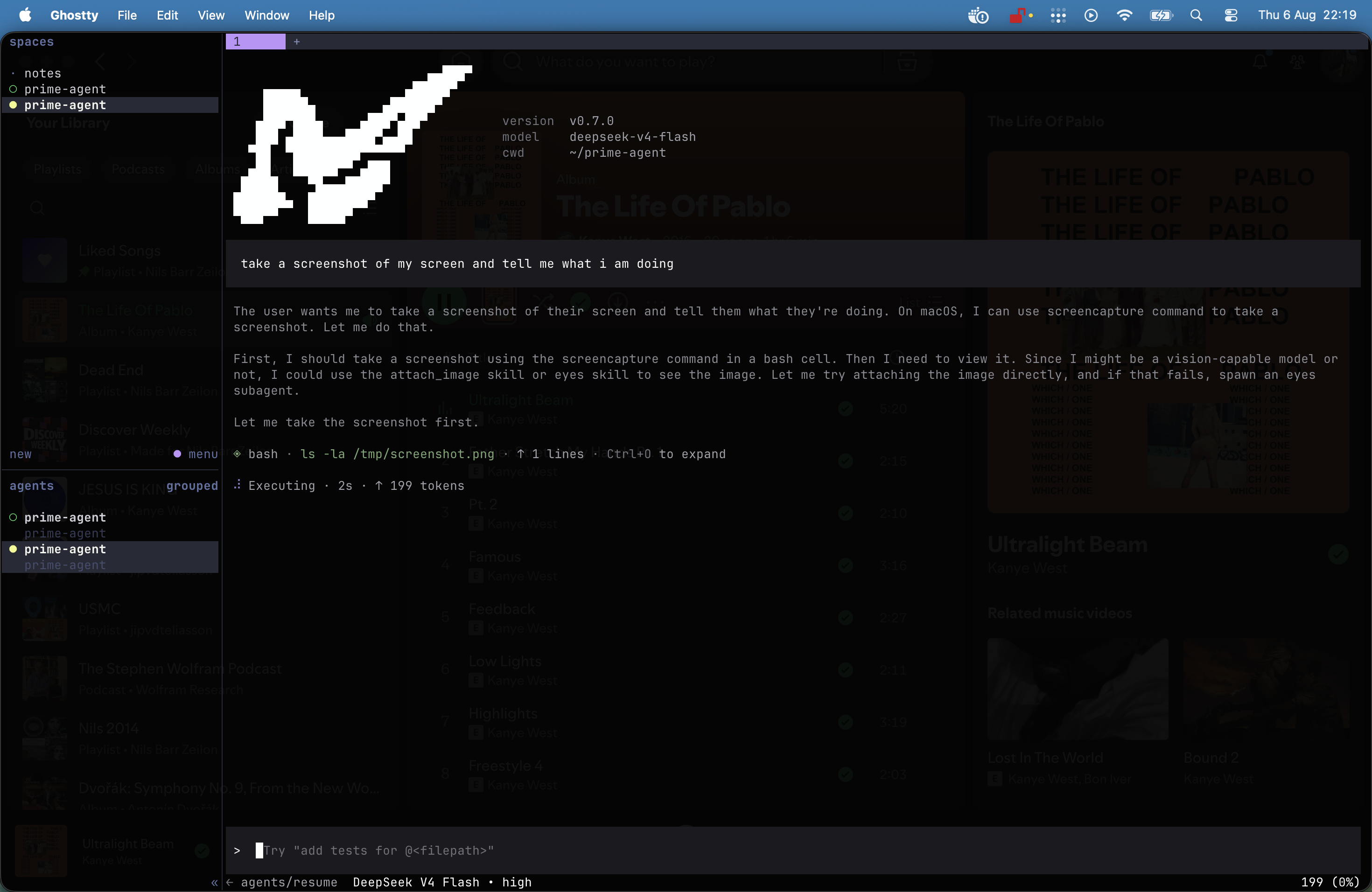This screenshot has width=1372, height=892.
Task: Select the notes space
Action: tap(42, 73)
